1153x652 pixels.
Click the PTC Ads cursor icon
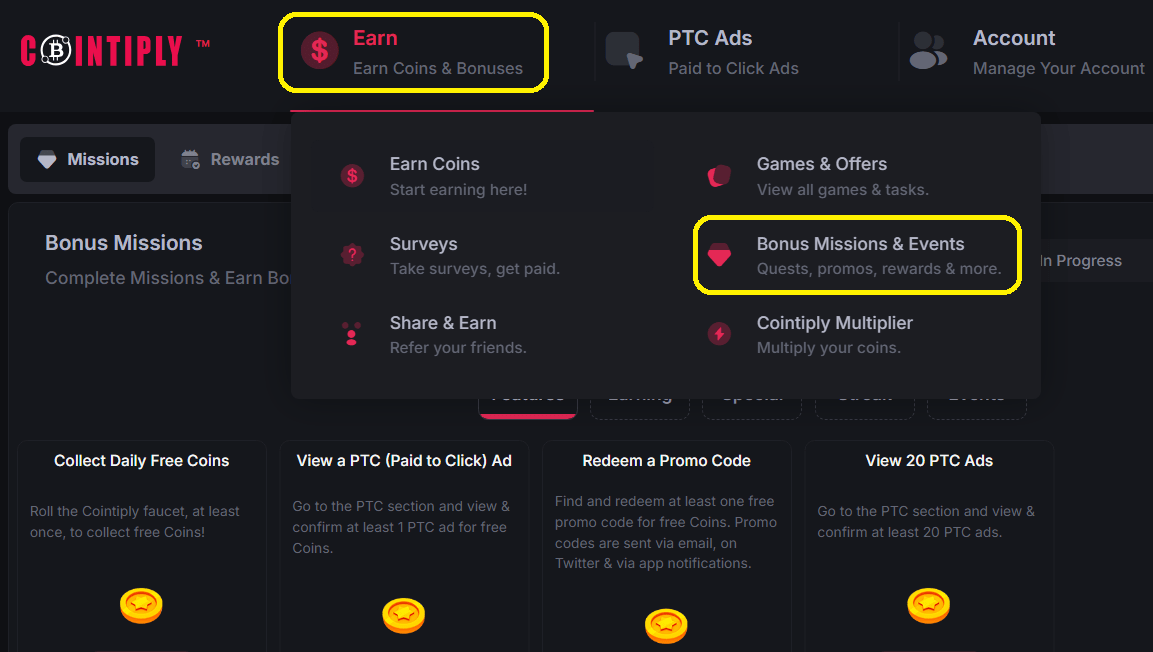[x=624, y=50]
